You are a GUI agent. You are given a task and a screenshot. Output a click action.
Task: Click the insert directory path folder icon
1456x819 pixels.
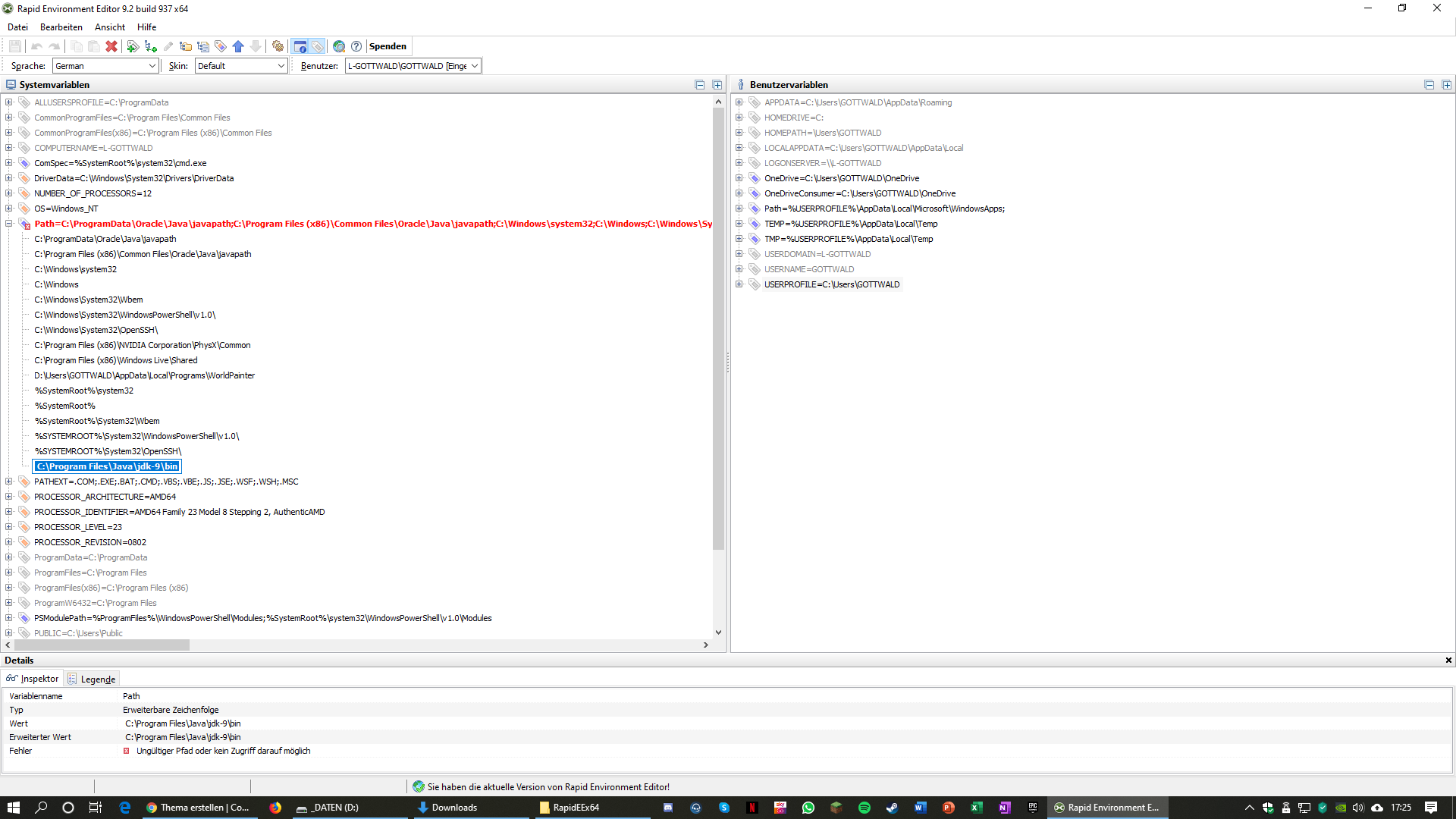click(x=185, y=46)
